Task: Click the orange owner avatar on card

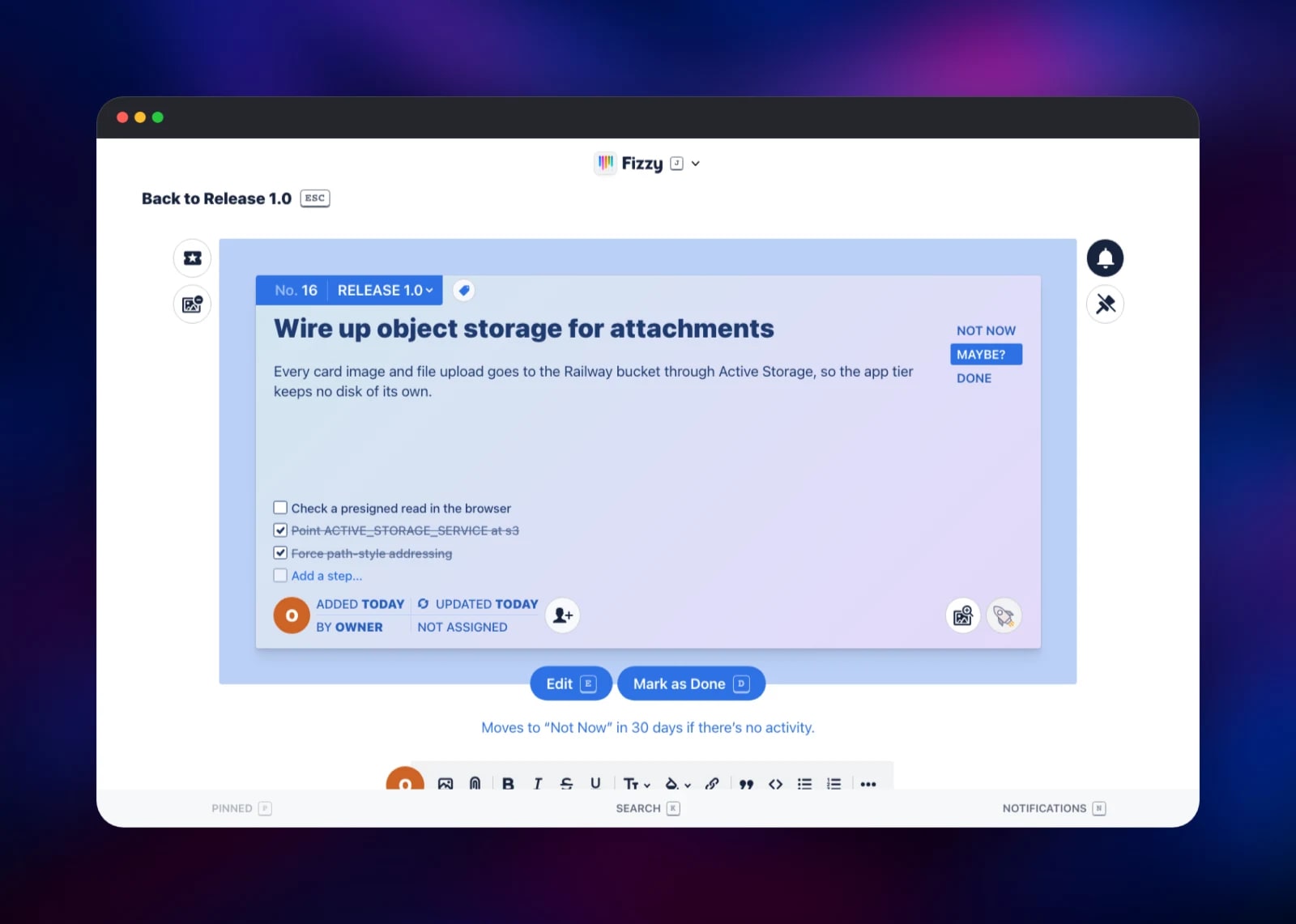Action: coord(292,615)
